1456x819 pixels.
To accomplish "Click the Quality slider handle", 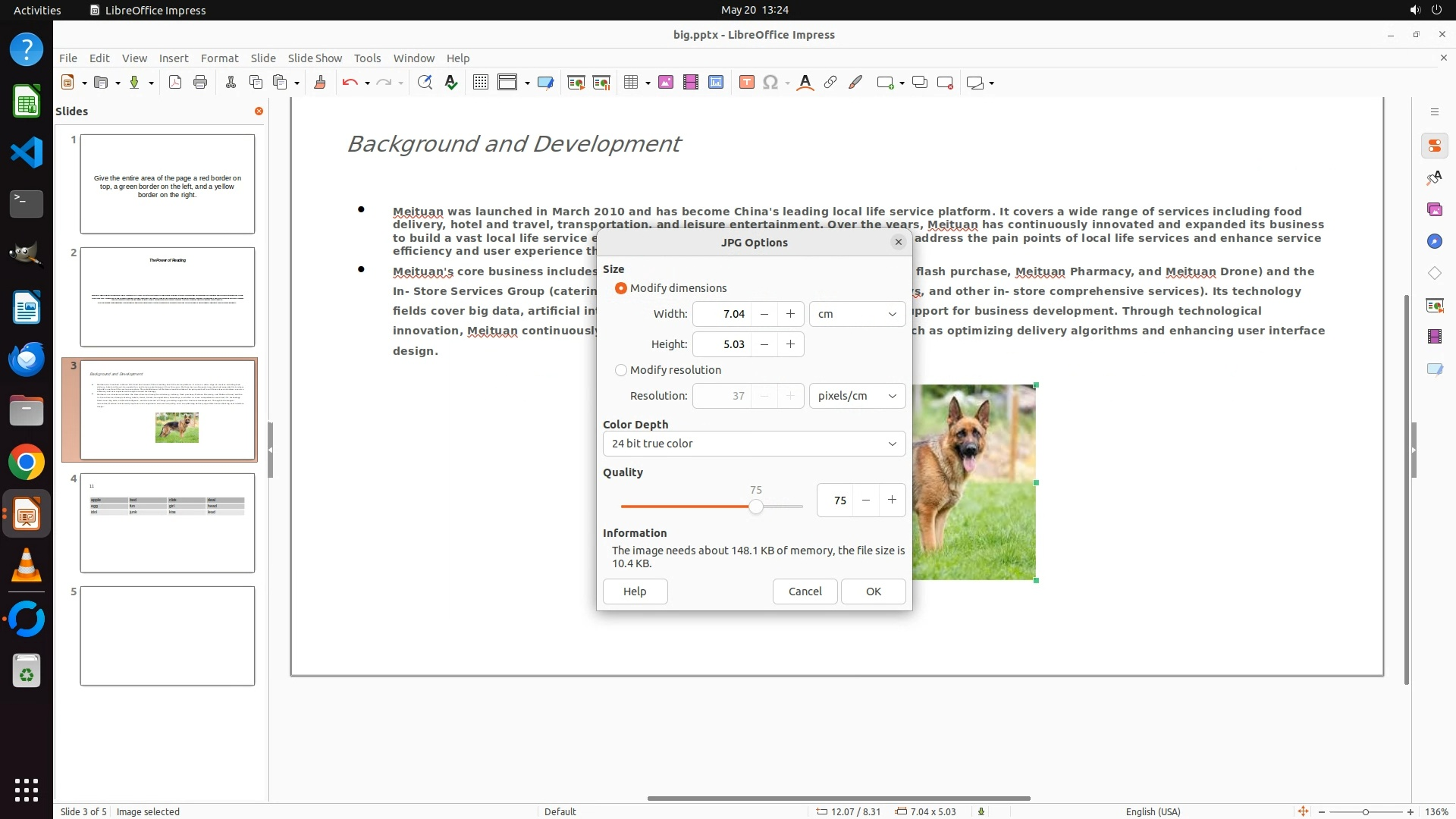I will pyautogui.click(x=755, y=507).
